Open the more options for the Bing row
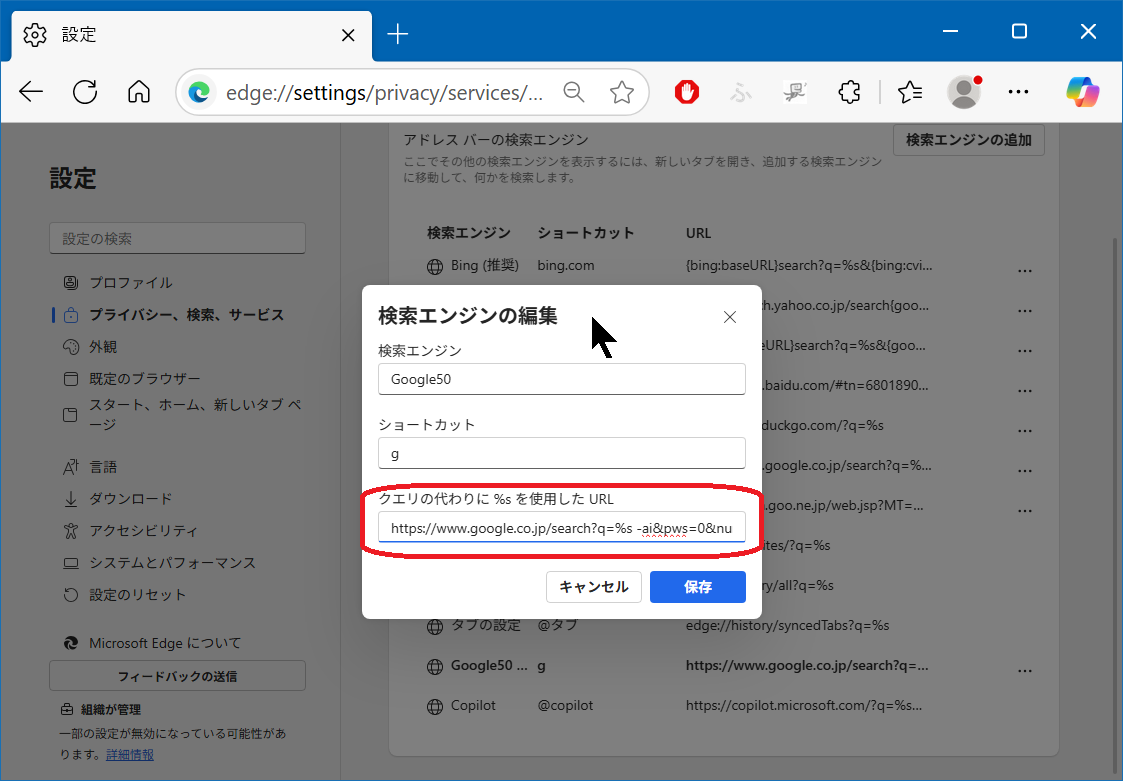 coord(1024,270)
